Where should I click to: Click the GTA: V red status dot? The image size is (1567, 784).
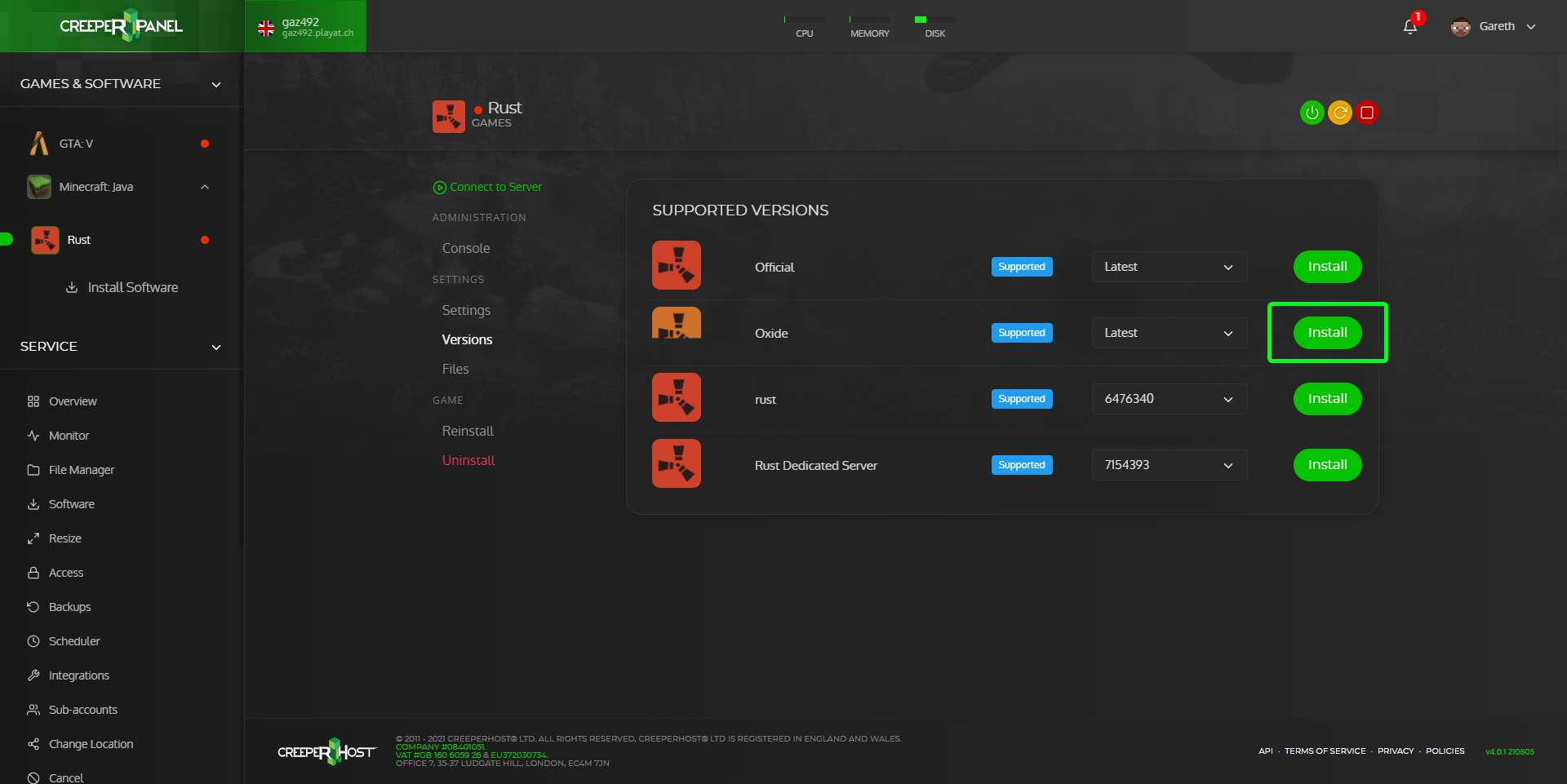coord(205,144)
